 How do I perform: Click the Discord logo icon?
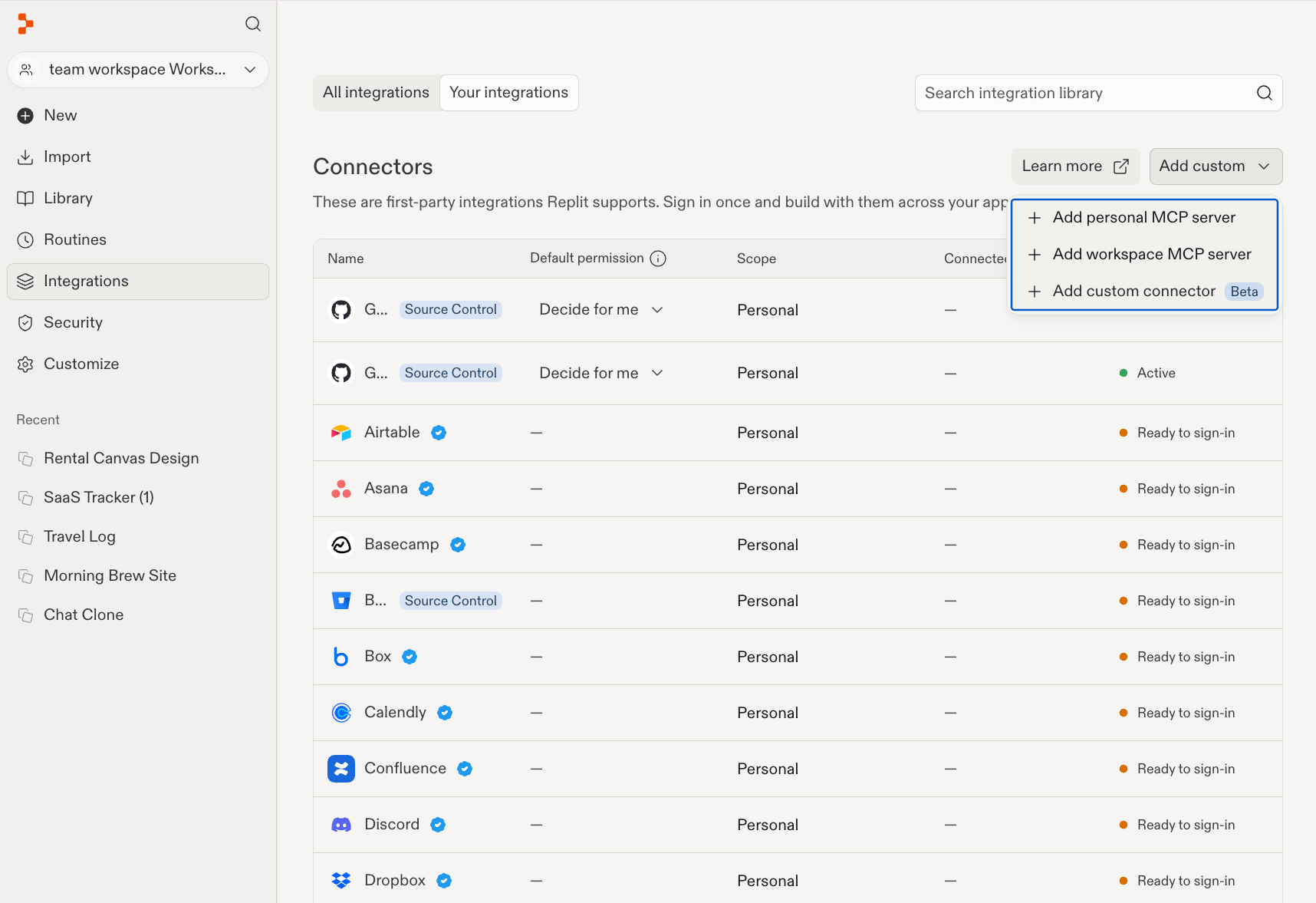[341, 825]
